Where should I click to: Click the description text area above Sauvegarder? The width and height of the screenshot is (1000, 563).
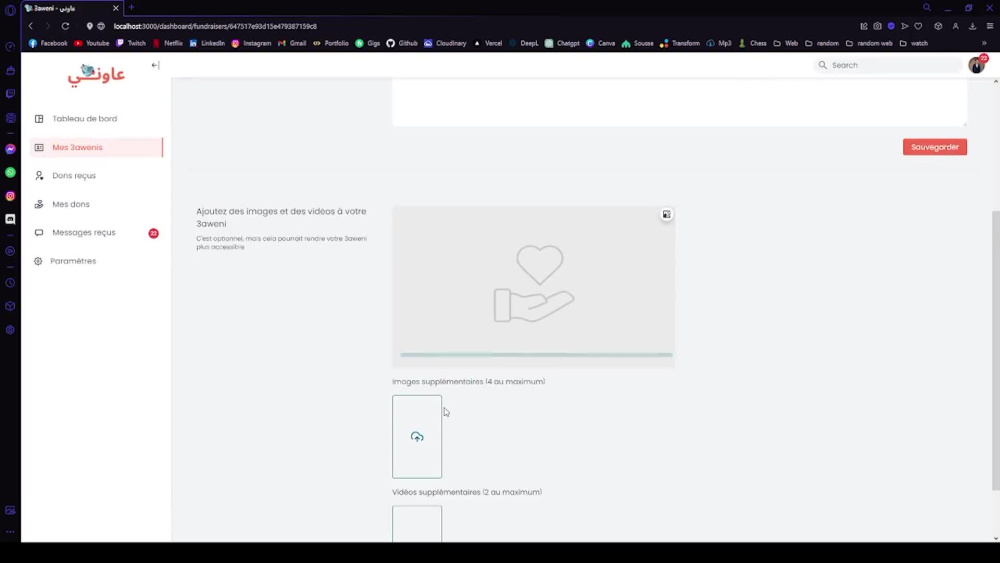coord(679,102)
